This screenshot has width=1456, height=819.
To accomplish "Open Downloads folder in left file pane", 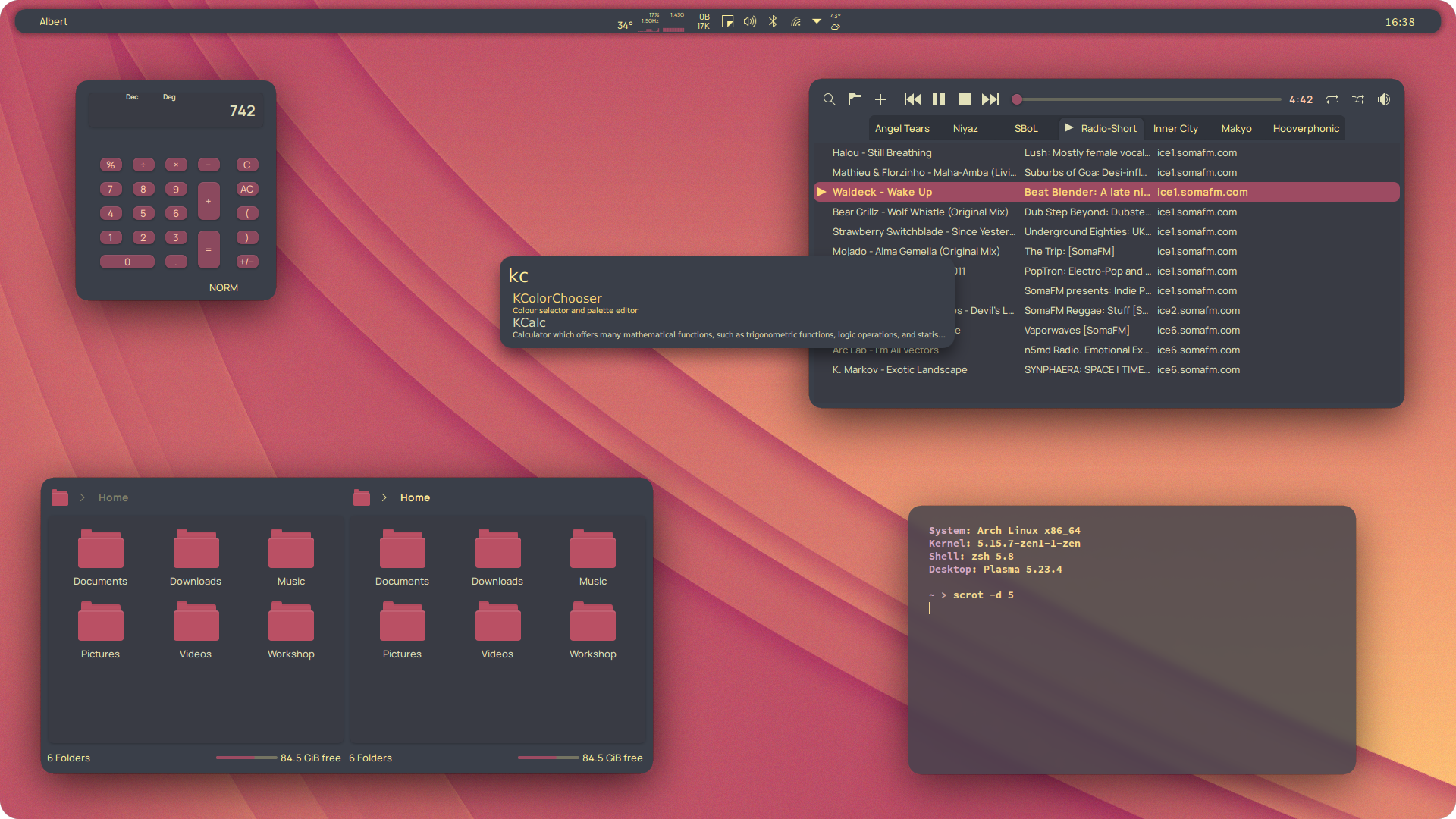I will pos(196,557).
